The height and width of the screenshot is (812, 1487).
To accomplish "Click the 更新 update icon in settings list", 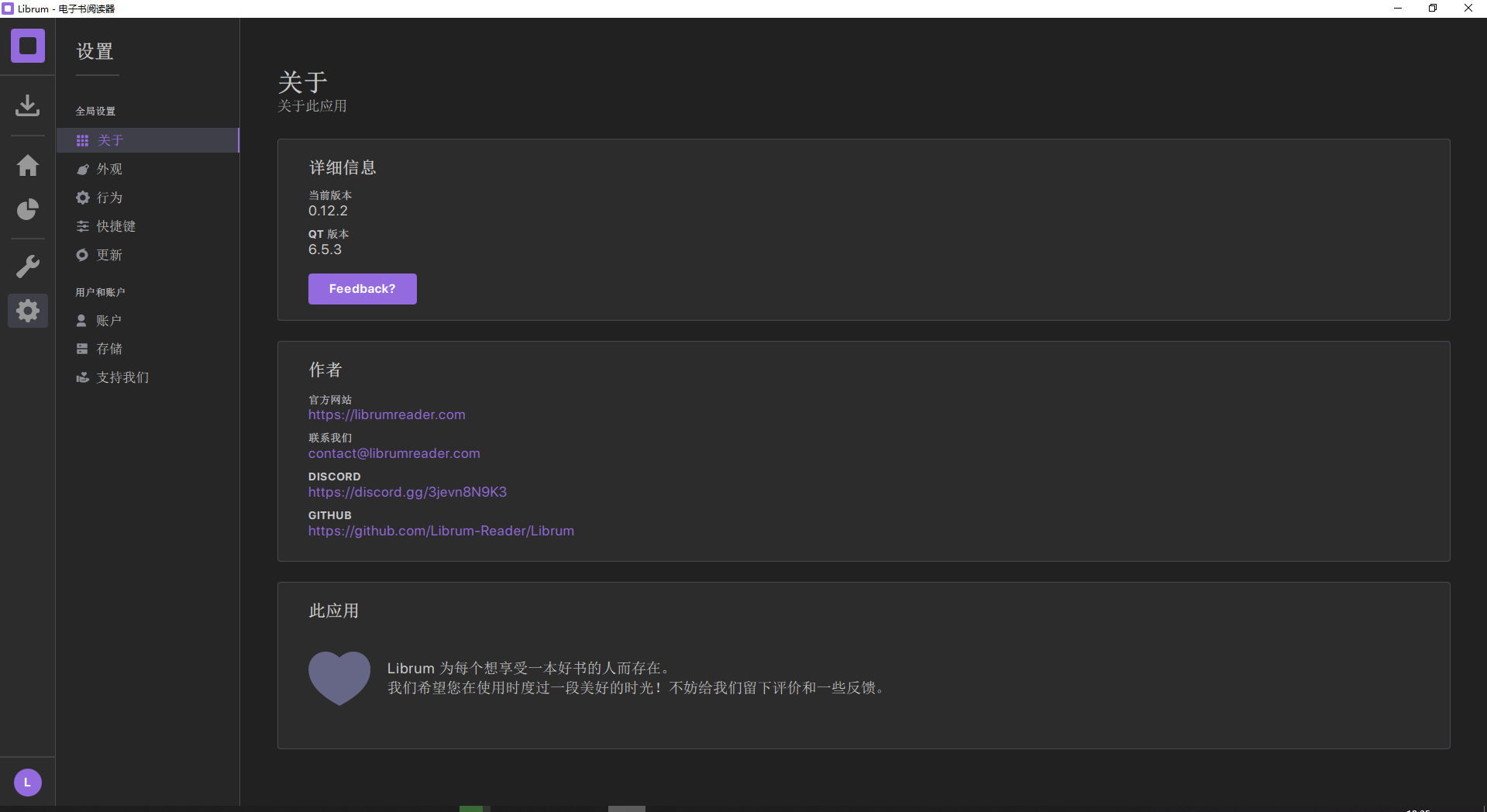I will 83,255.
